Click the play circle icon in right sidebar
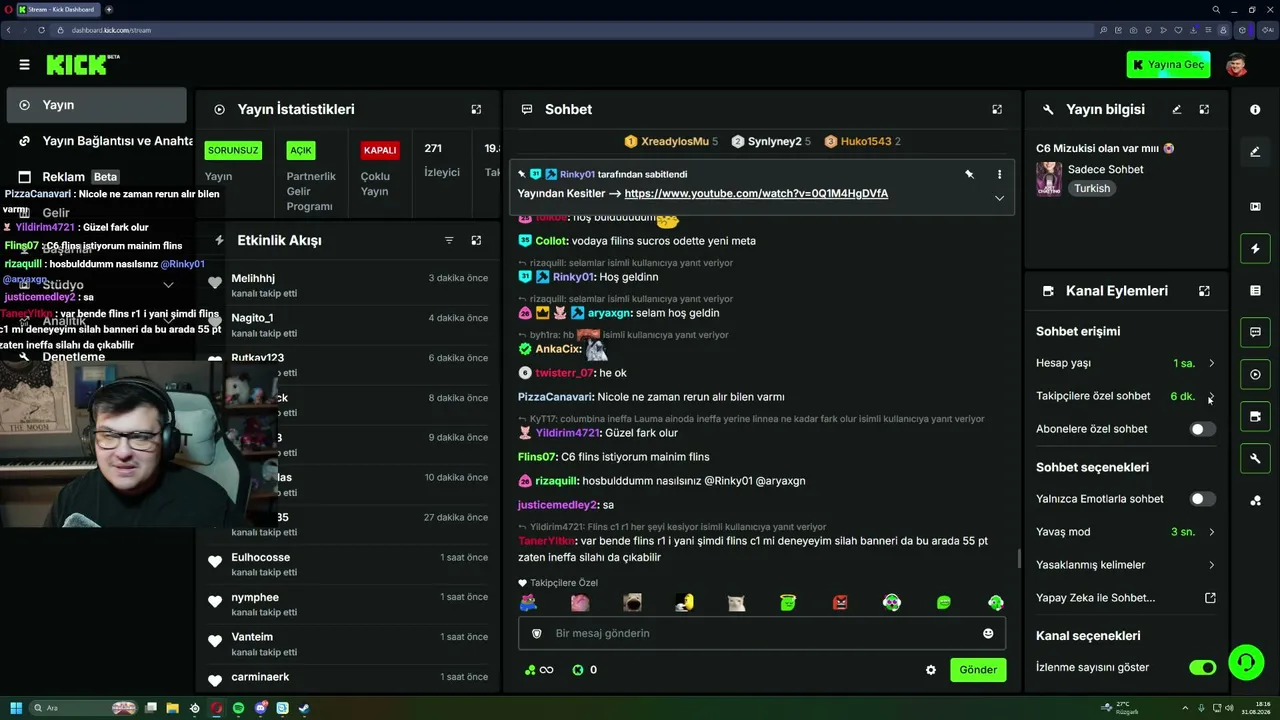 [x=1255, y=375]
